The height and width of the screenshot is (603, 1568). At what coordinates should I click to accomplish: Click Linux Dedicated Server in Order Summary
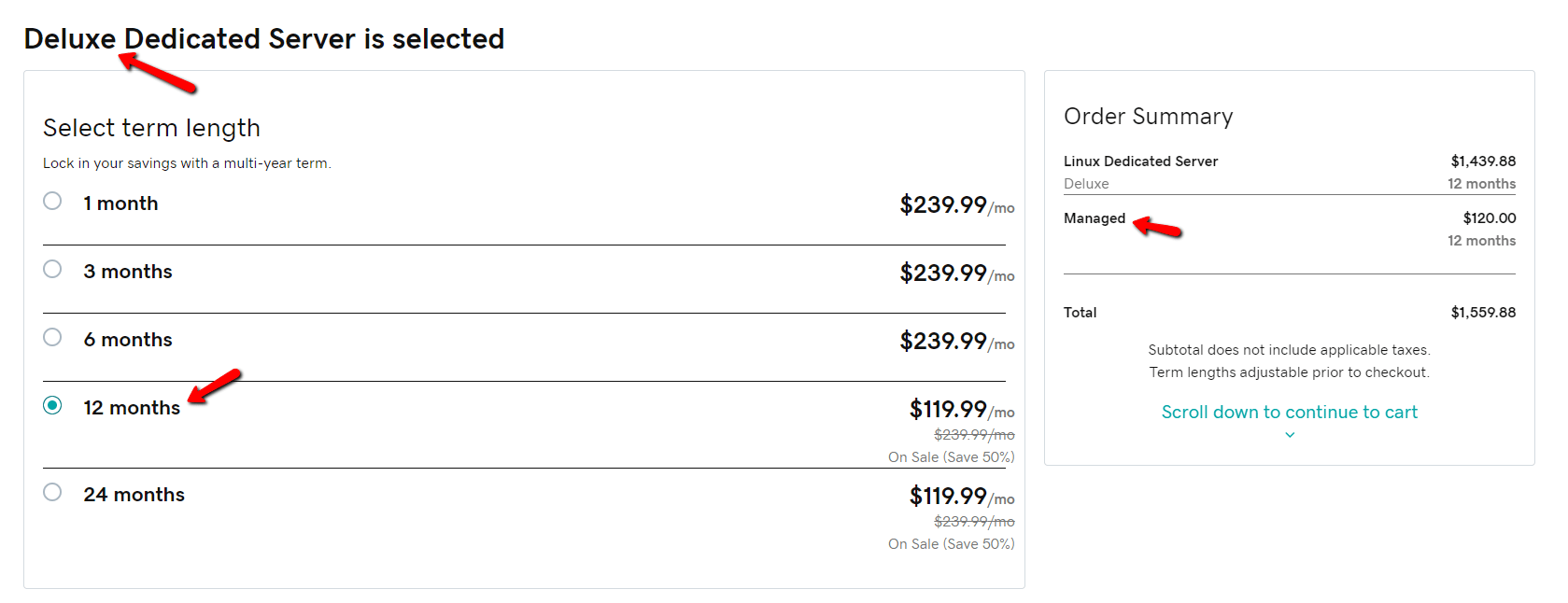[x=1140, y=161]
